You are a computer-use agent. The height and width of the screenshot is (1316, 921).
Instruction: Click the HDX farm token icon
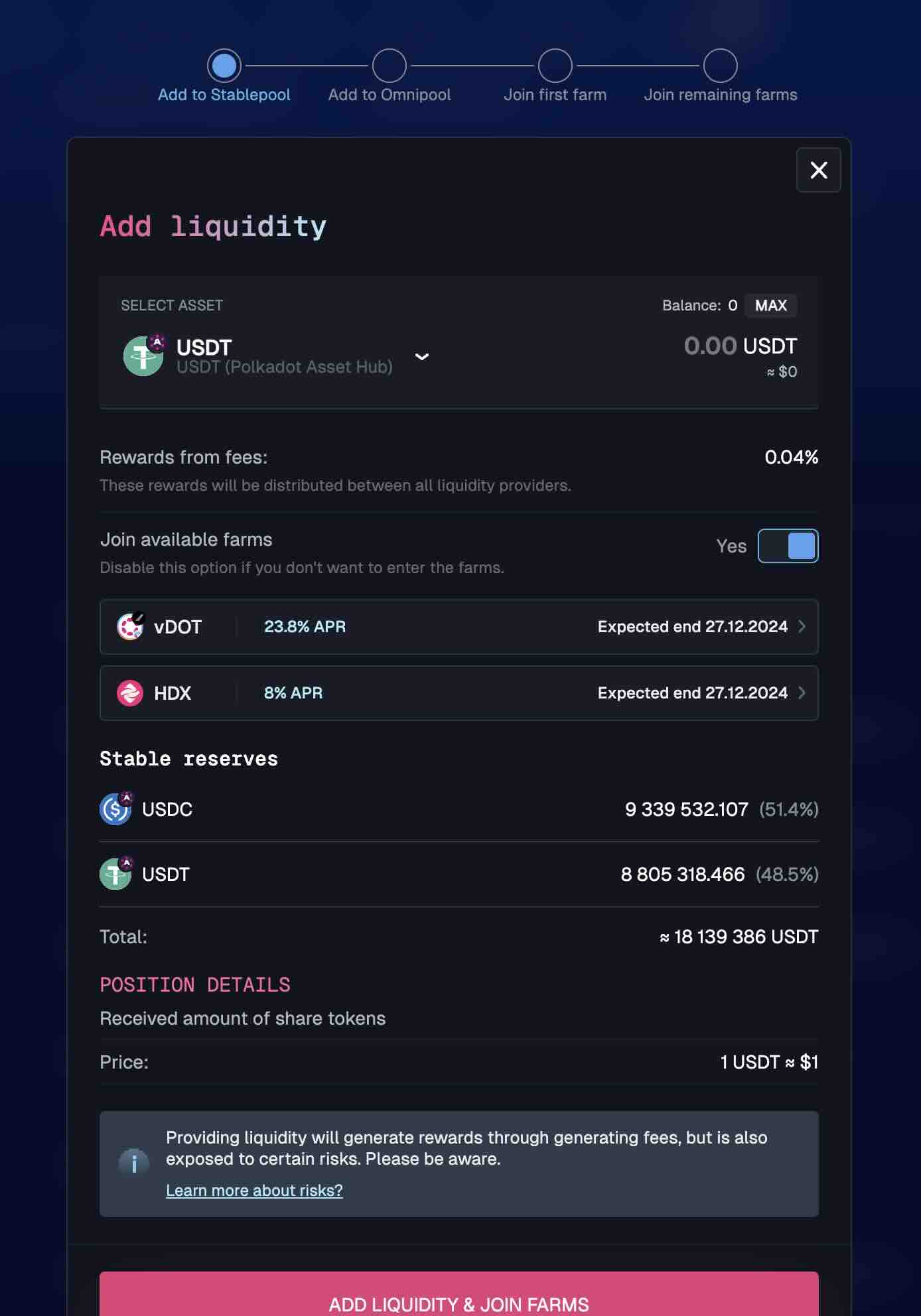click(x=130, y=692)
